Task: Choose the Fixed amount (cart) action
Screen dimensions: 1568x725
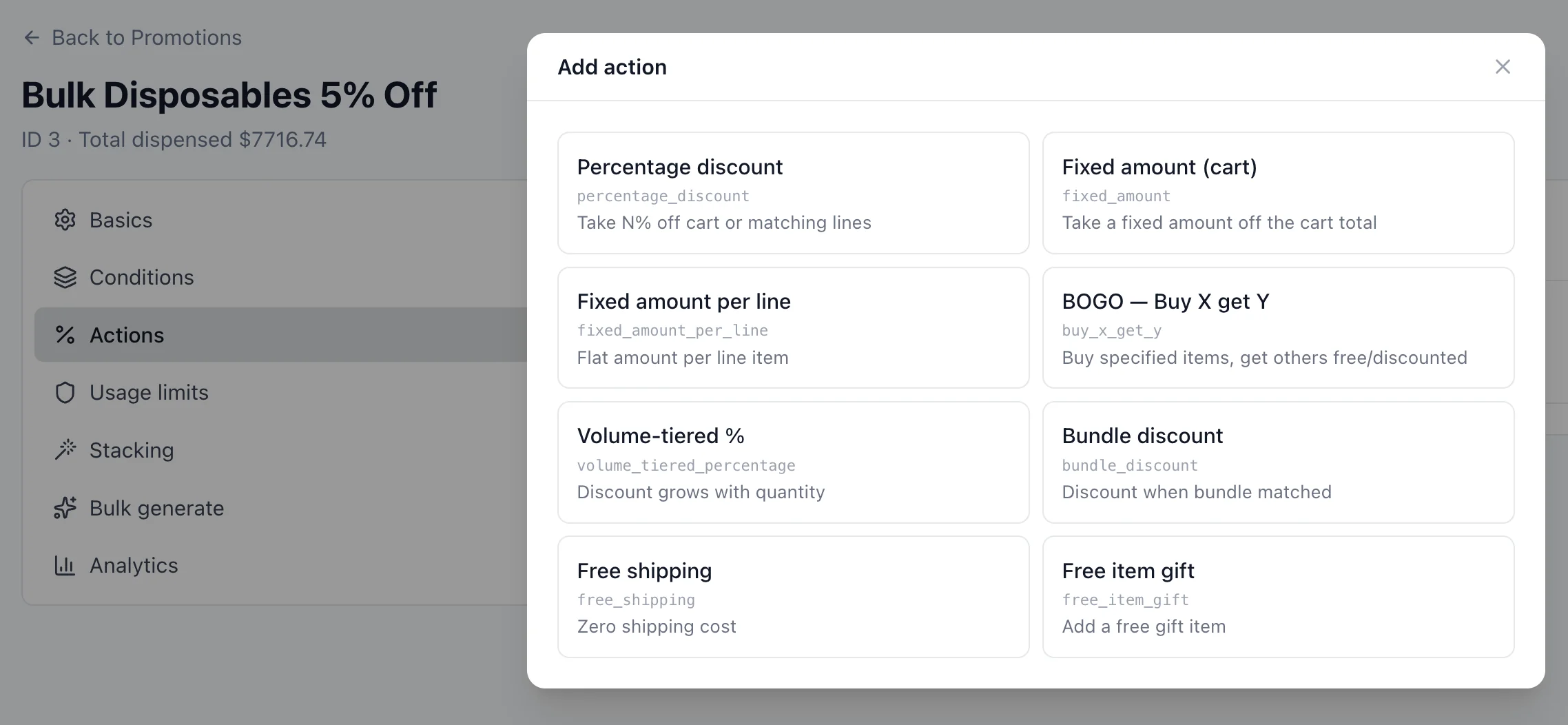Action: click(1278, 194)
